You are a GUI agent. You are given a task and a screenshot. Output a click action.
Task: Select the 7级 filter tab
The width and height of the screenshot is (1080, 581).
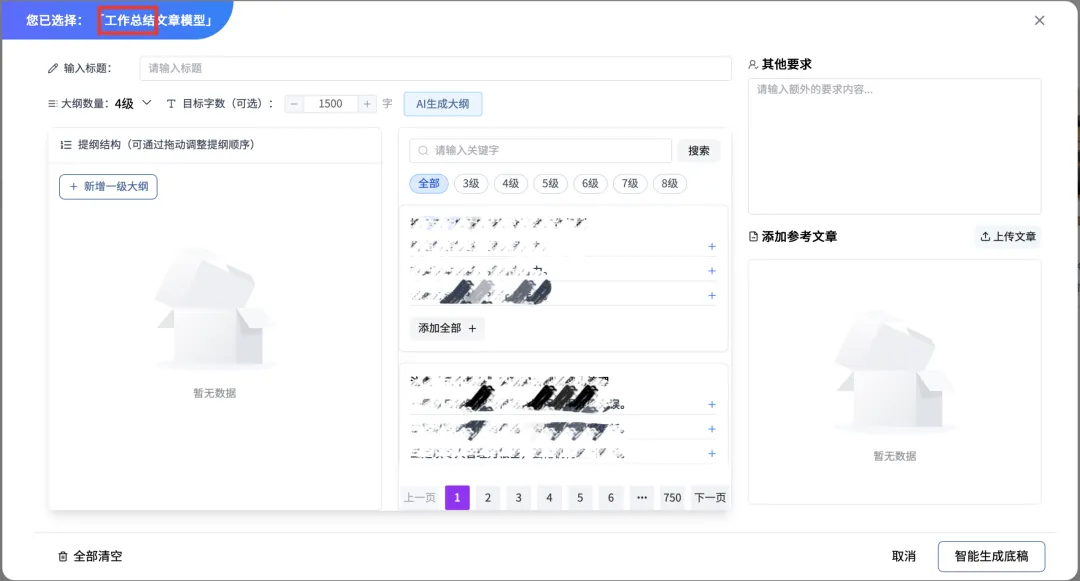click(630, 184)
